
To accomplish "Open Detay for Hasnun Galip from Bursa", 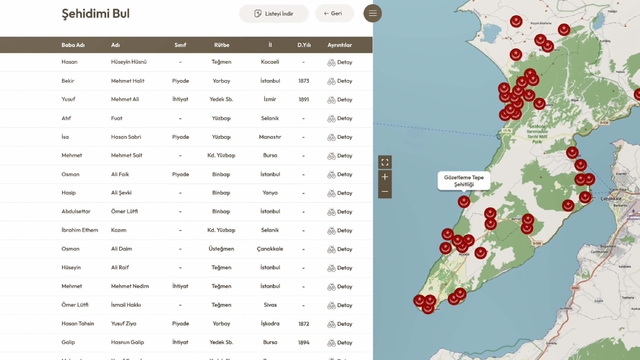I will click(340, 343).
